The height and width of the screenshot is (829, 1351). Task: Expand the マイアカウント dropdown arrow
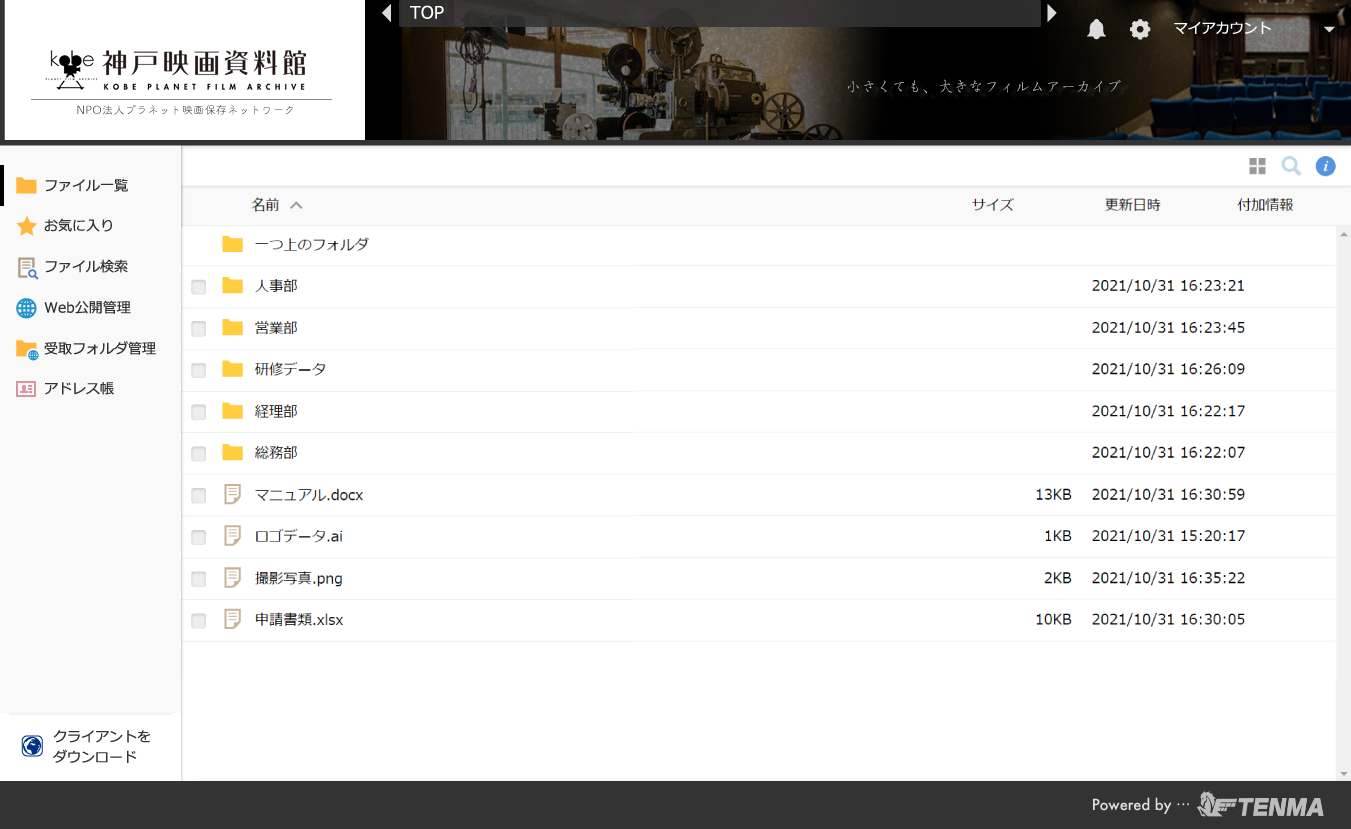1329,29
